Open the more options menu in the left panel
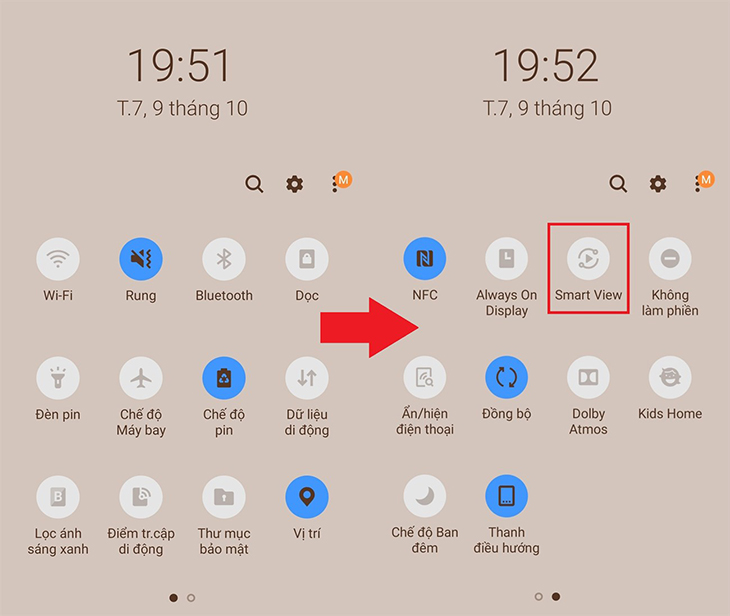Viewport: 730px width, 616px height. coord(335,184)
